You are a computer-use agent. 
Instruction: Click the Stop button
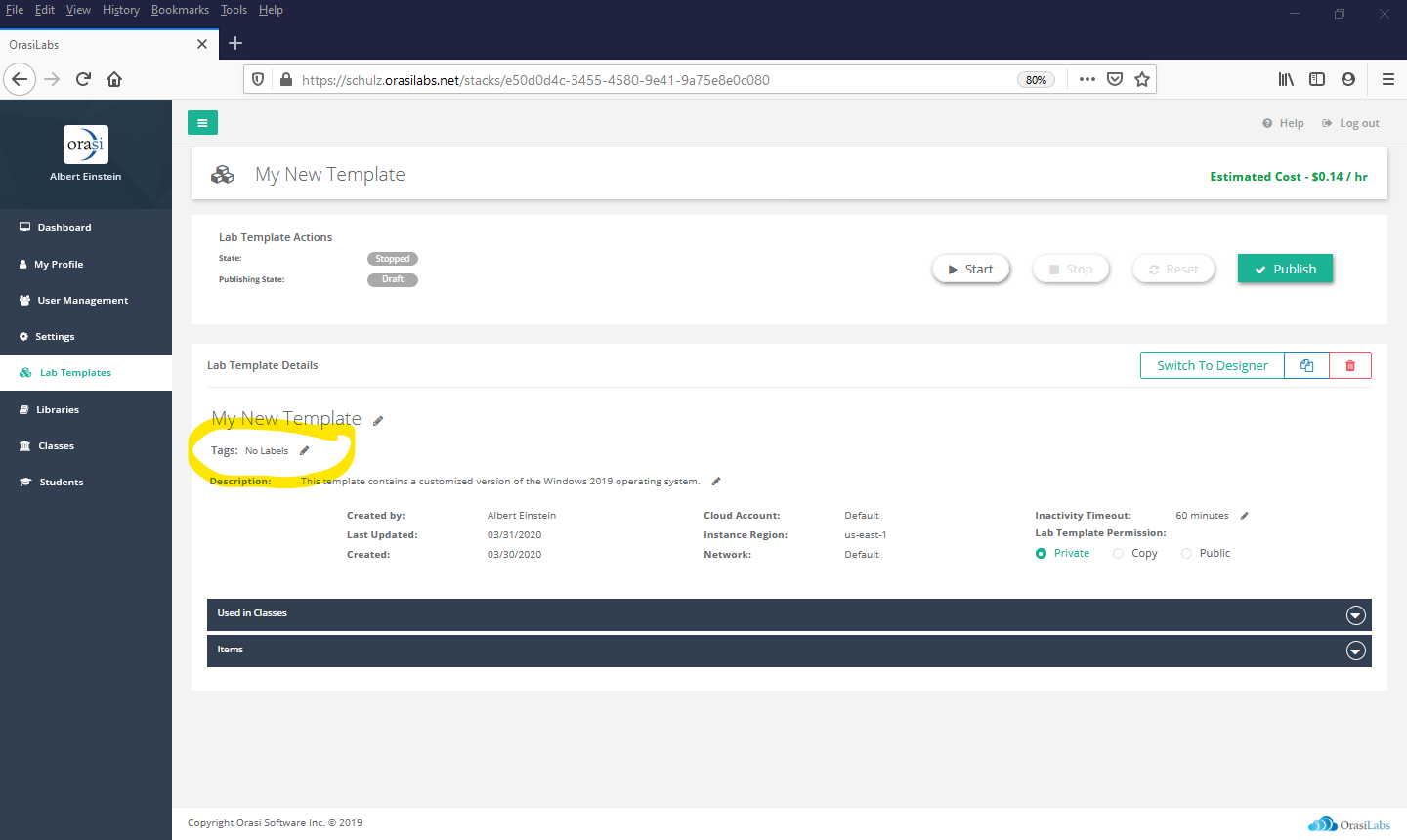tap(1071, 269)
